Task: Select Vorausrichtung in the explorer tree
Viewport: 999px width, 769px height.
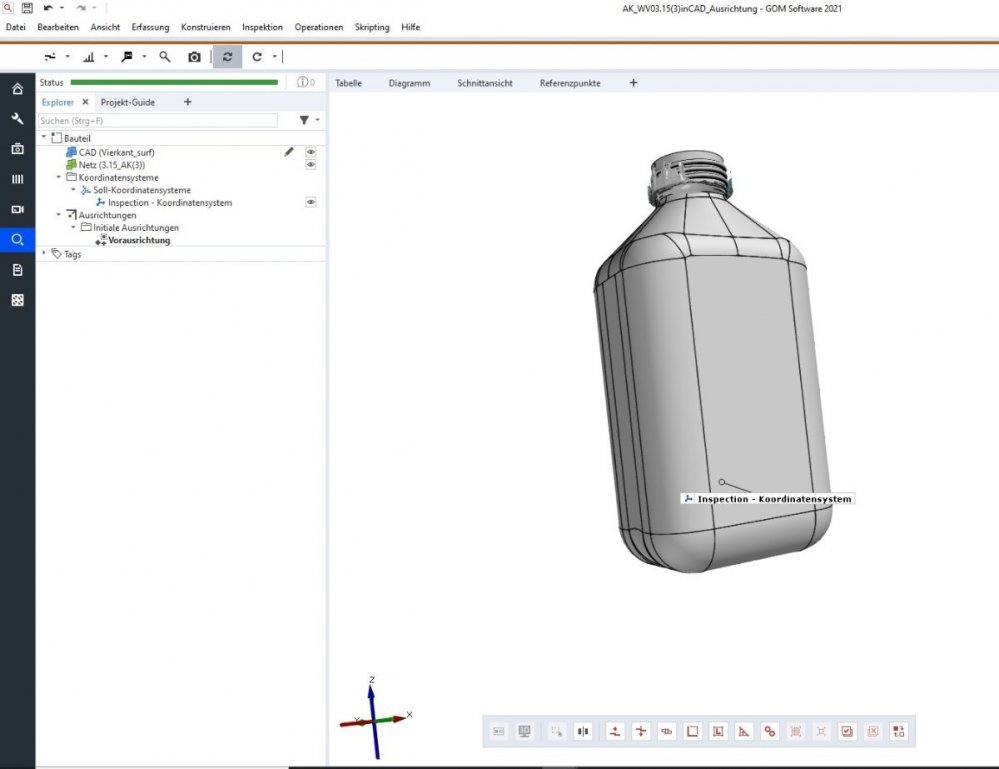Action: [139, 240]
